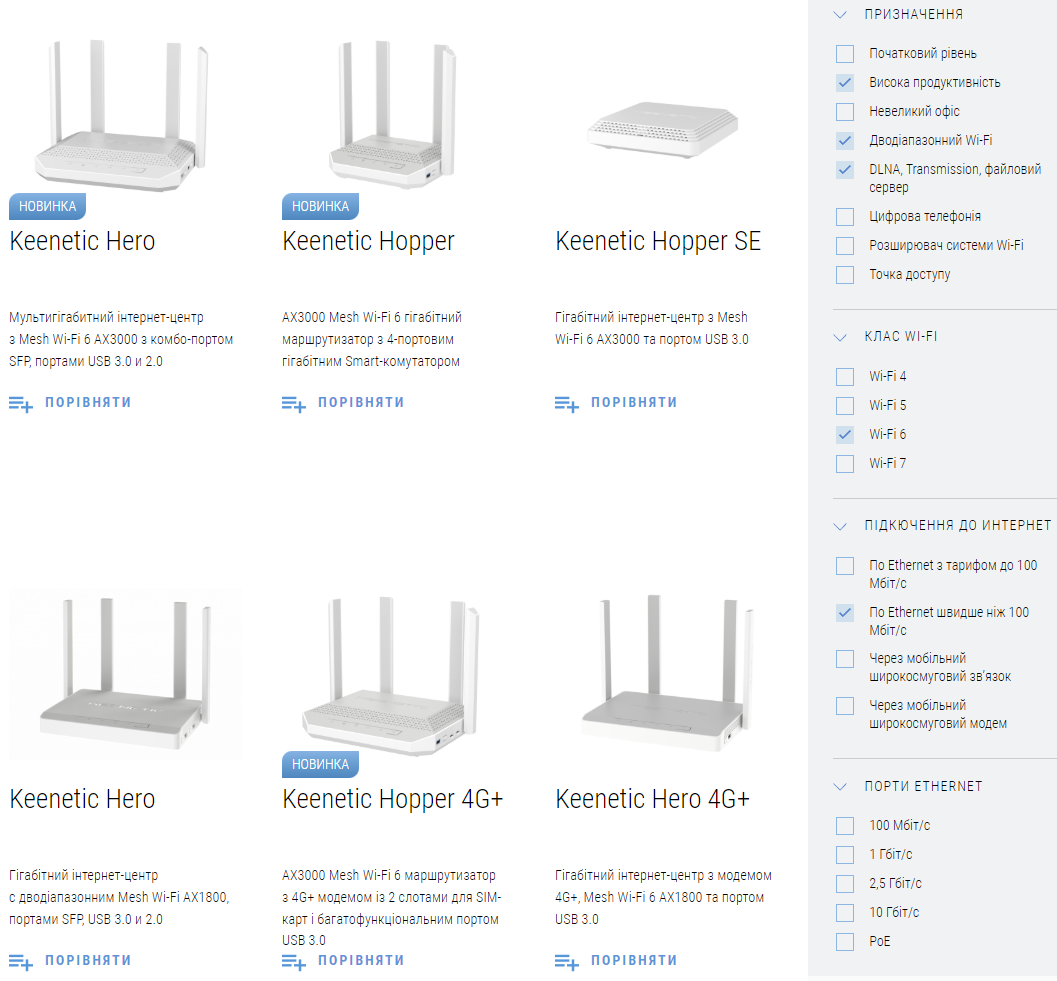Check the Цифрова телефонія option
Viewport: 1057px width, 981px height.
(x=845, y=217)
